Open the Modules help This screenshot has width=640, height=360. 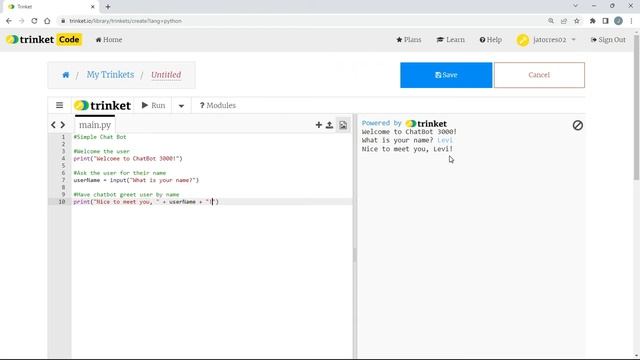click(x=218, y=105)
